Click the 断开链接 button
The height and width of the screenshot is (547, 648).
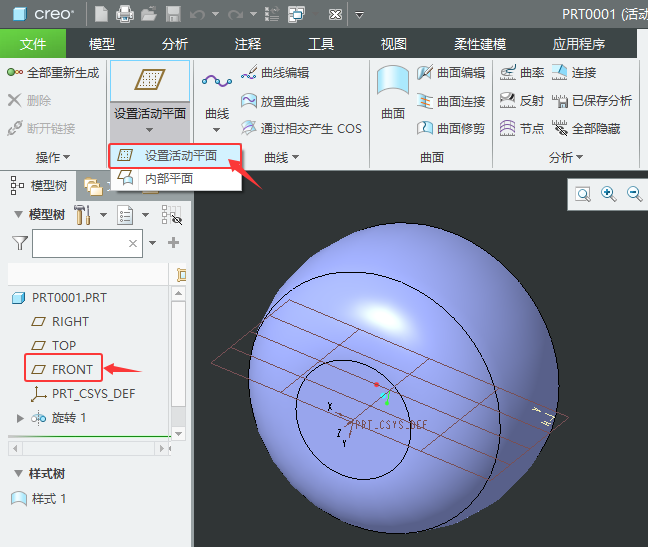pos(41,128)
